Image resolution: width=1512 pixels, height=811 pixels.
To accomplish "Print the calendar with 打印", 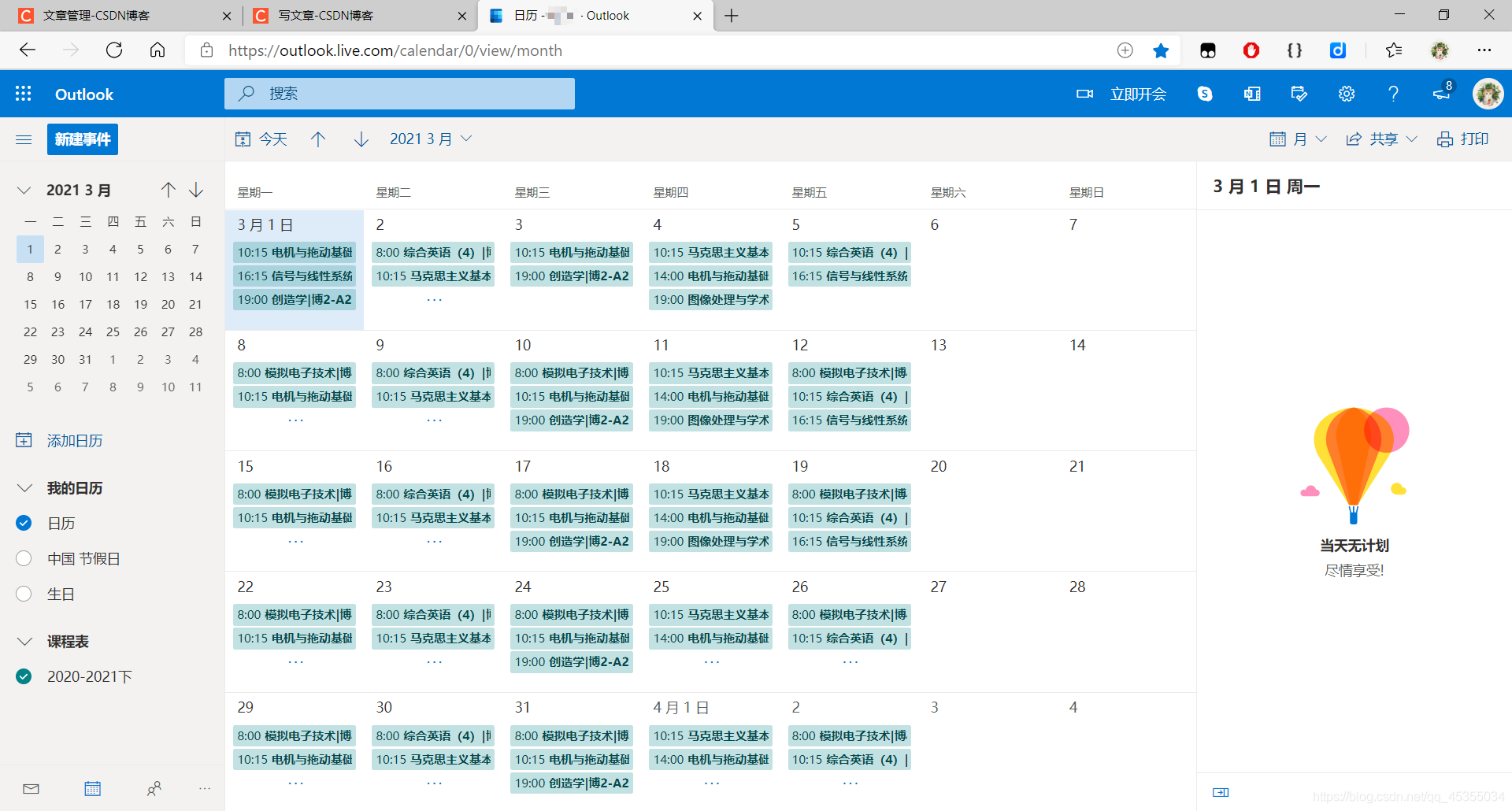I will tap(1463, 139).
